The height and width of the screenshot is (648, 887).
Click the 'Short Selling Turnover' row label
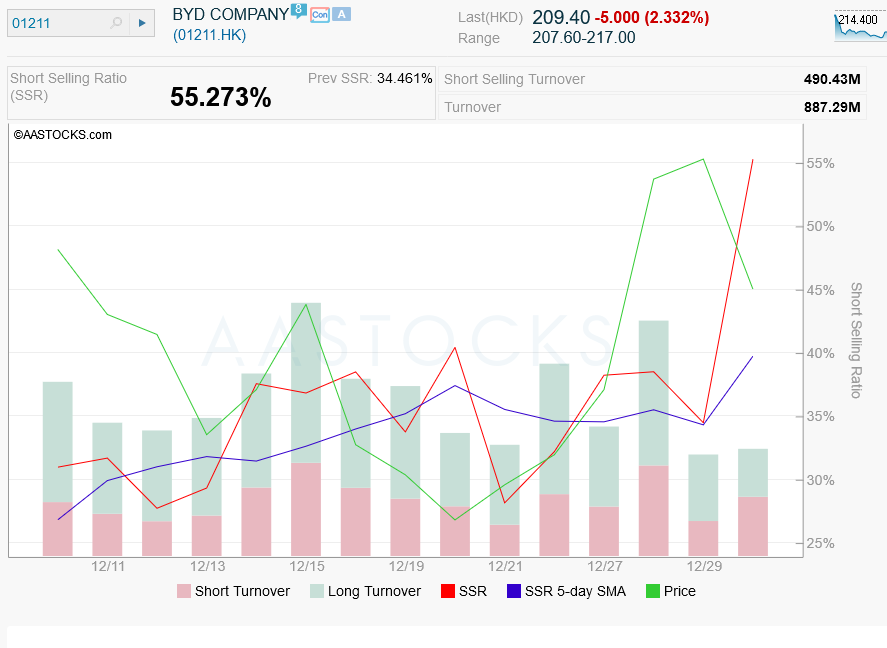(514, 79)
